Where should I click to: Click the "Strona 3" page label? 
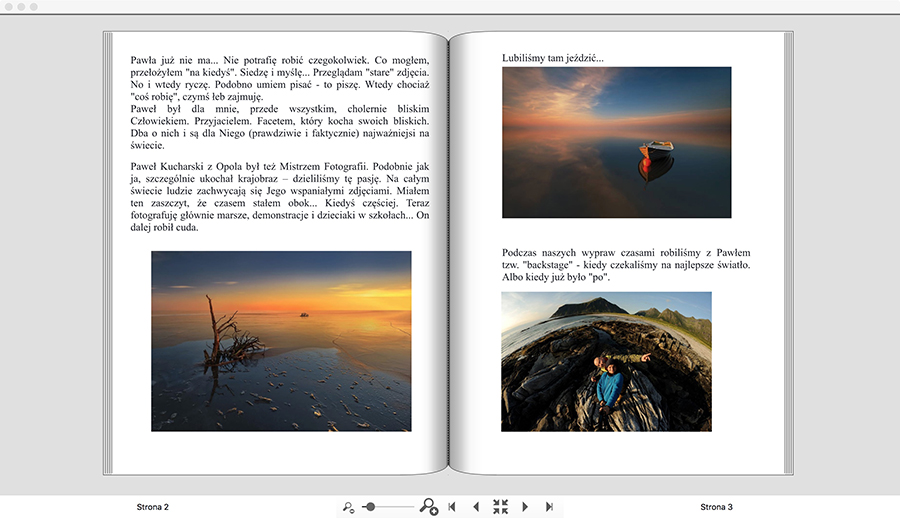pos(716,507)
